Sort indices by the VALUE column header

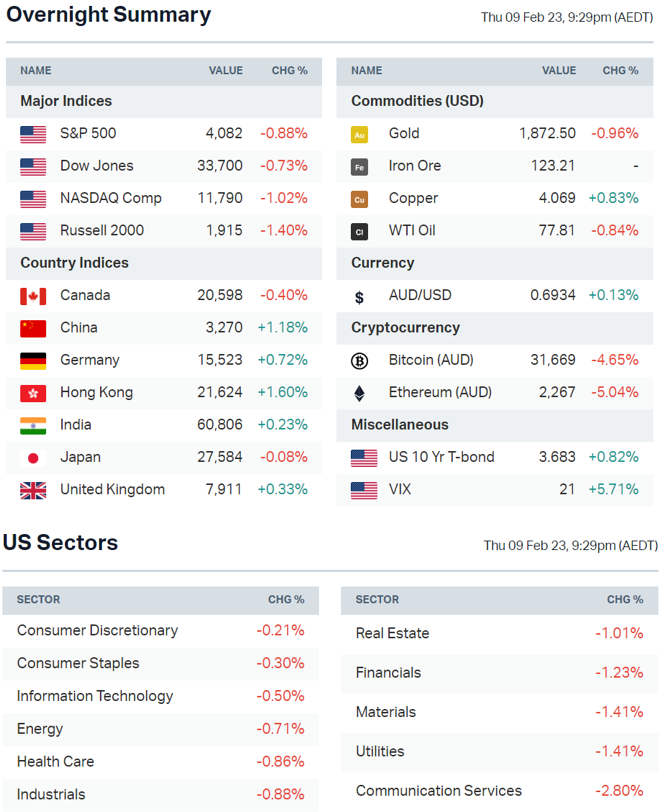pos(225,71)
